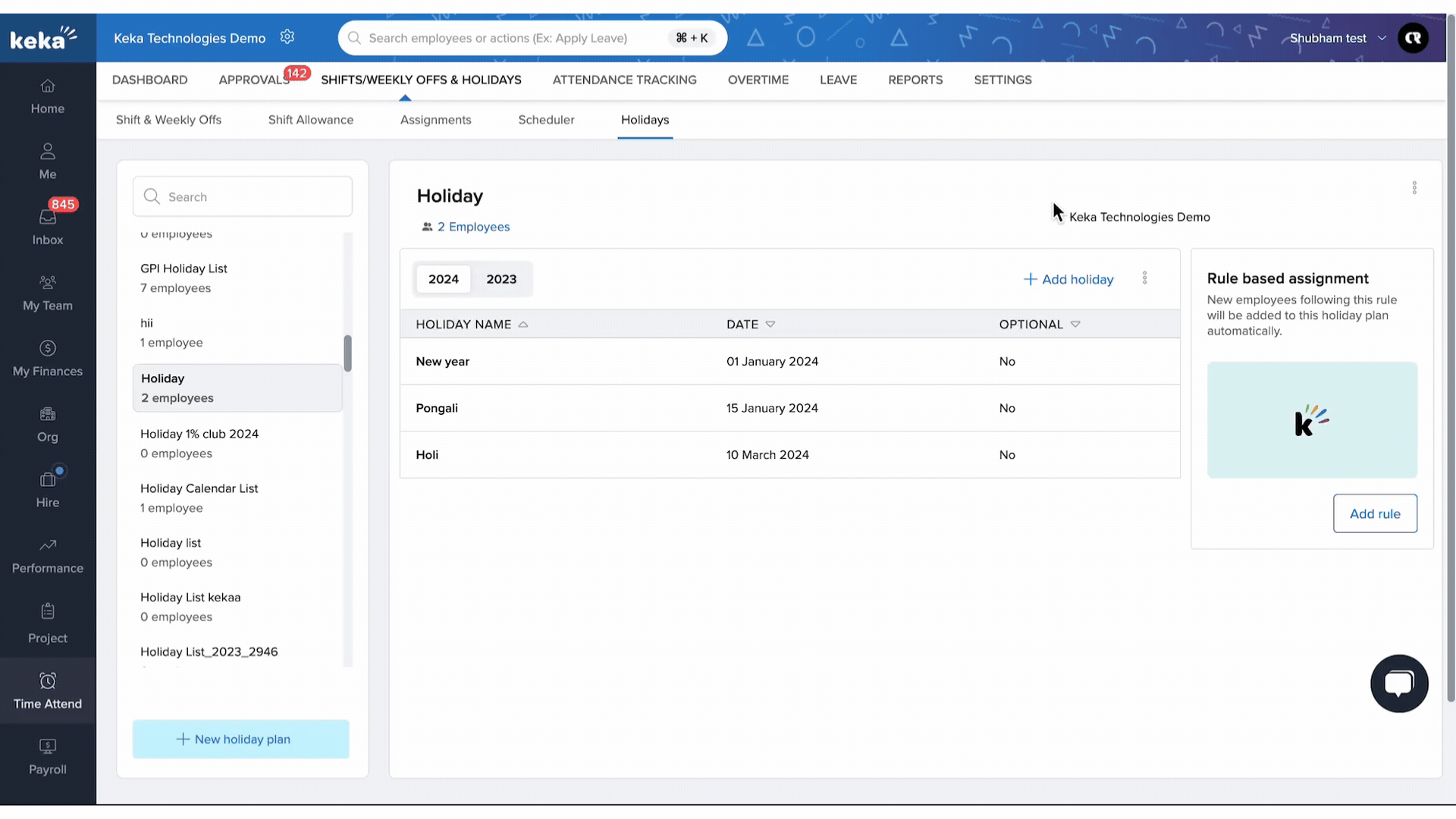Select the Assignments tab
The height and width of the screenshot is (819, 1456).
coord(436,119)
